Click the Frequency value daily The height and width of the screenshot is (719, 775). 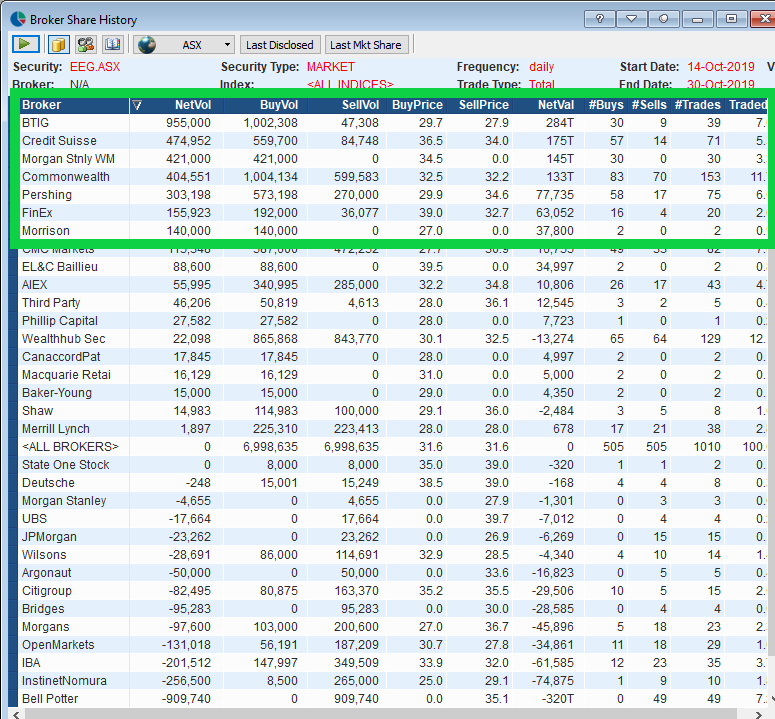coord(541,67)
